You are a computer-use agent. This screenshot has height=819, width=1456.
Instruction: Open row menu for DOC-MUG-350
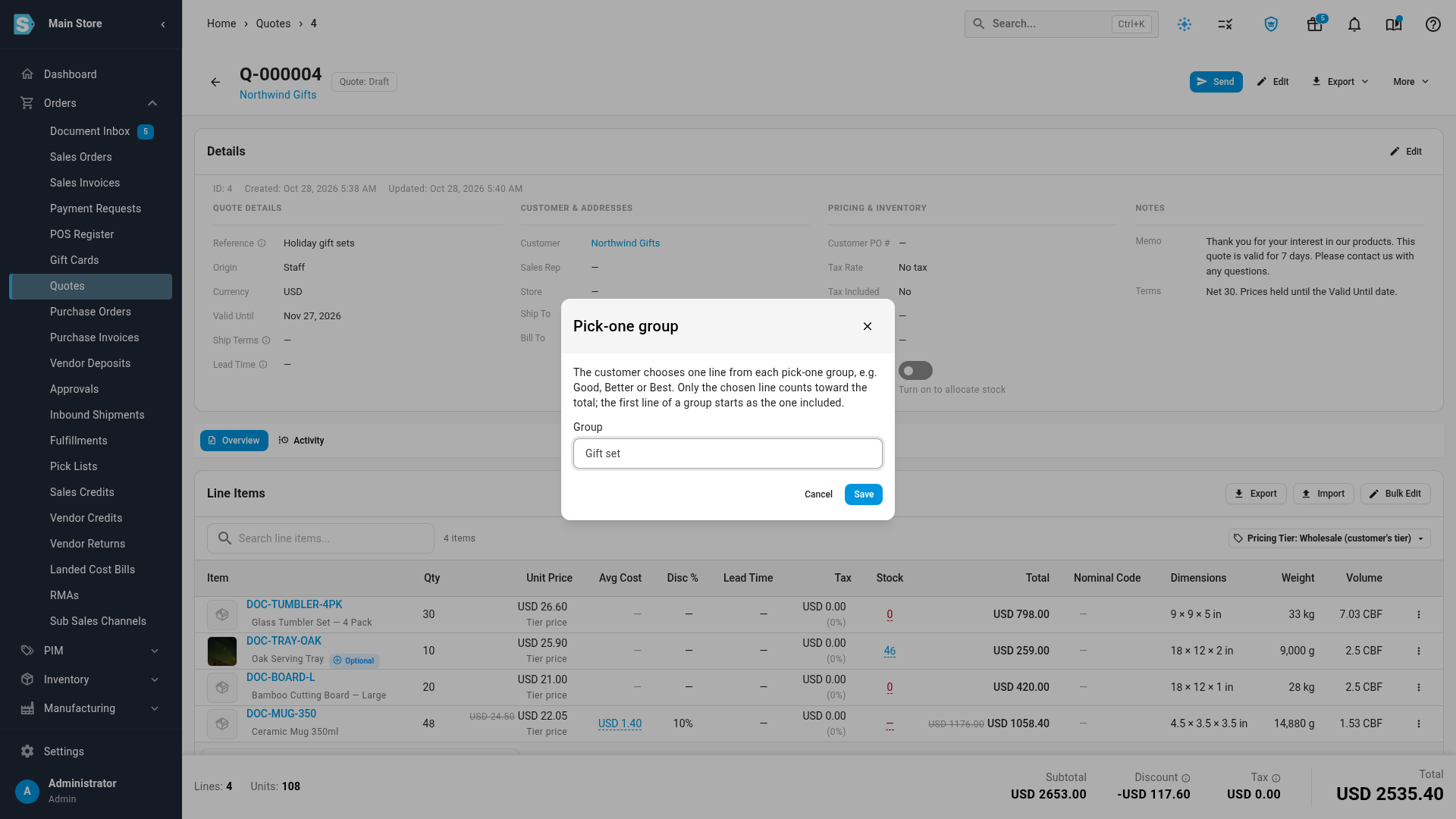point(1419,724)
